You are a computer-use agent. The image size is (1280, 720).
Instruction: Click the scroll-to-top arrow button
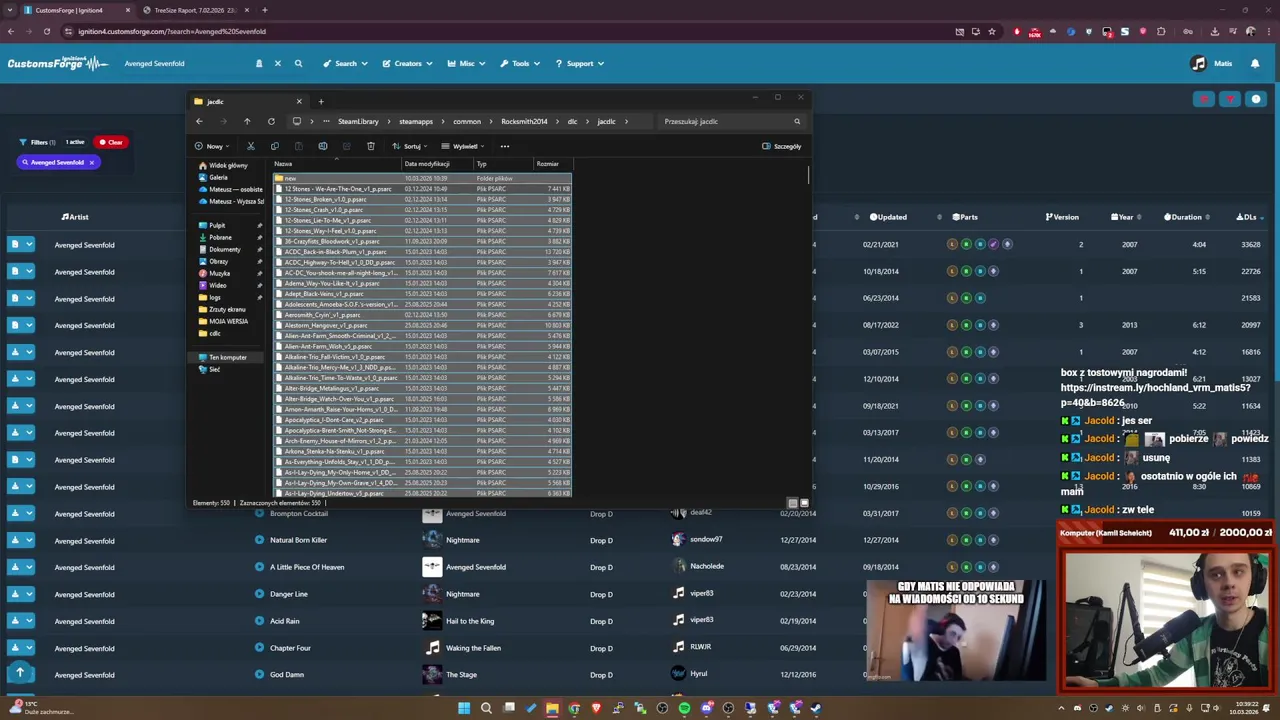[x=20, y=673]
